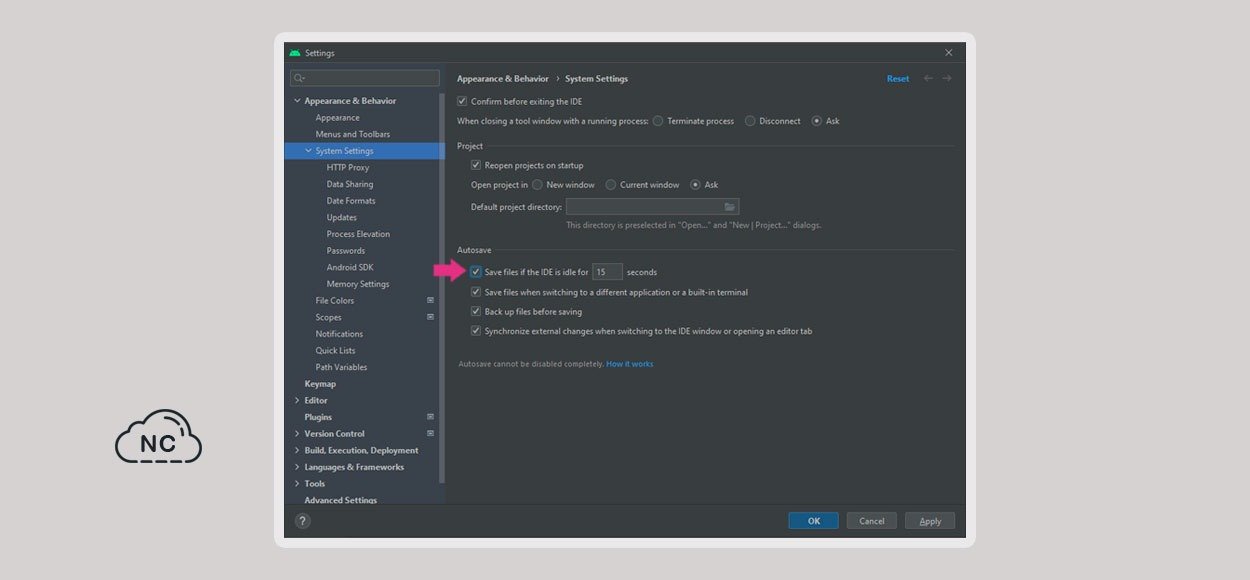
Task: Click the OK button
Action: tap(813, 521)
